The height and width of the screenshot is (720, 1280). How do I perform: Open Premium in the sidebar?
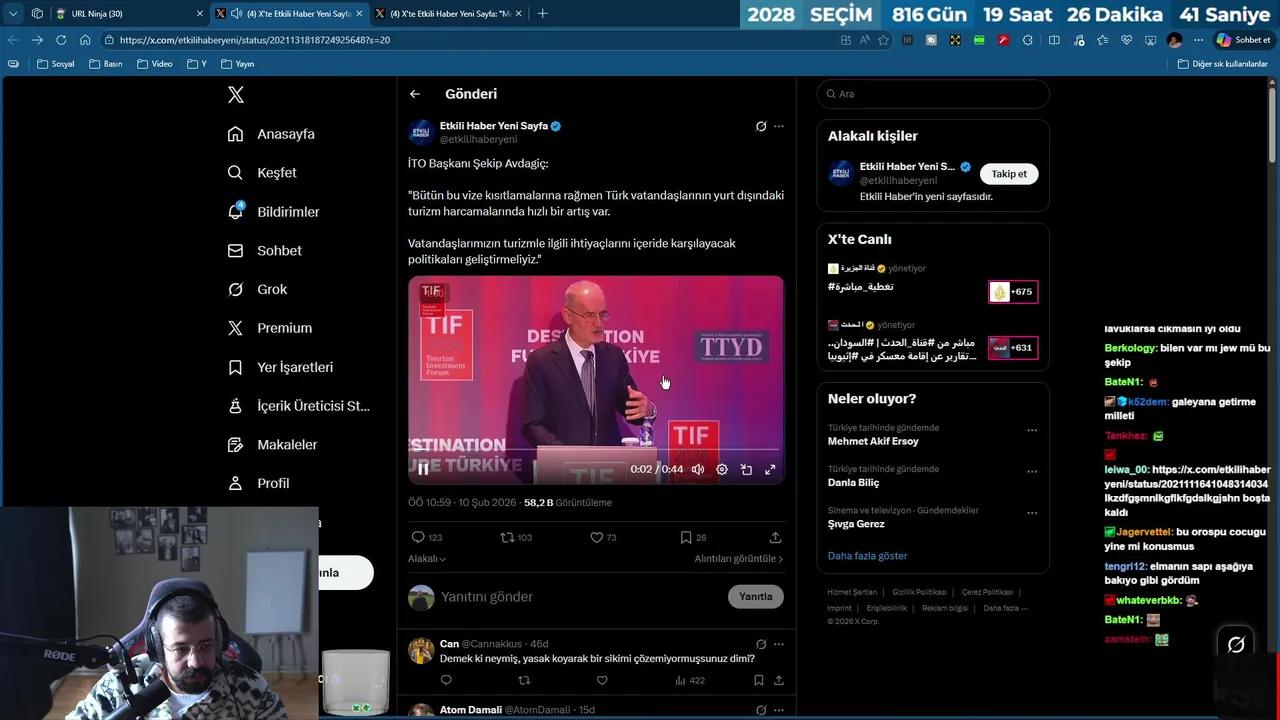(269, 328)
